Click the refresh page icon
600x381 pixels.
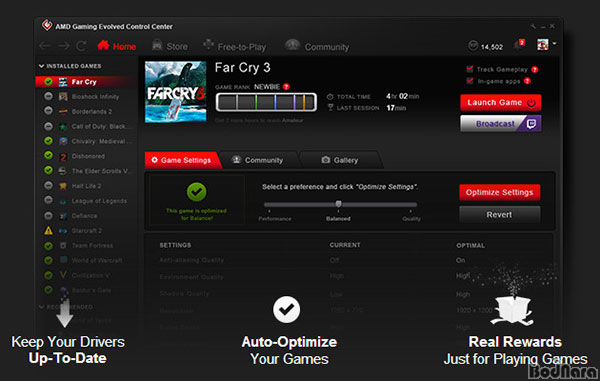81,46
